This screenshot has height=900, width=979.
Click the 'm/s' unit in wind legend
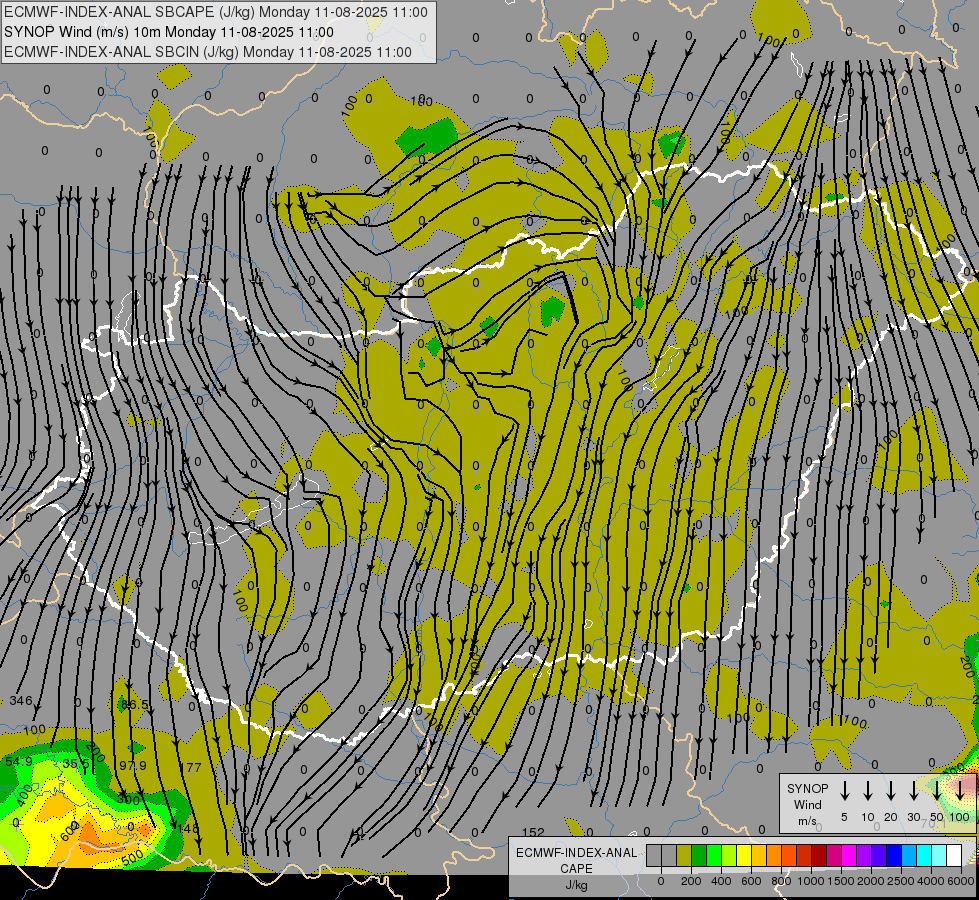[807, 821]
